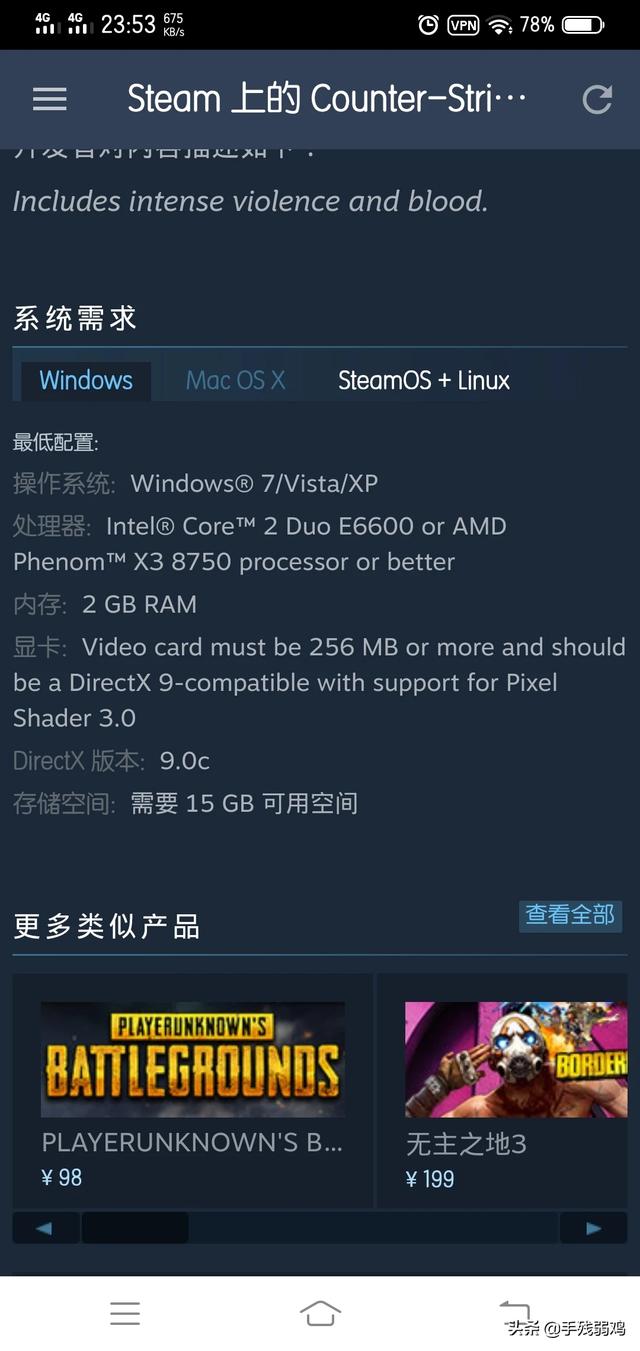Tap the alarm clock status icon

428,25
